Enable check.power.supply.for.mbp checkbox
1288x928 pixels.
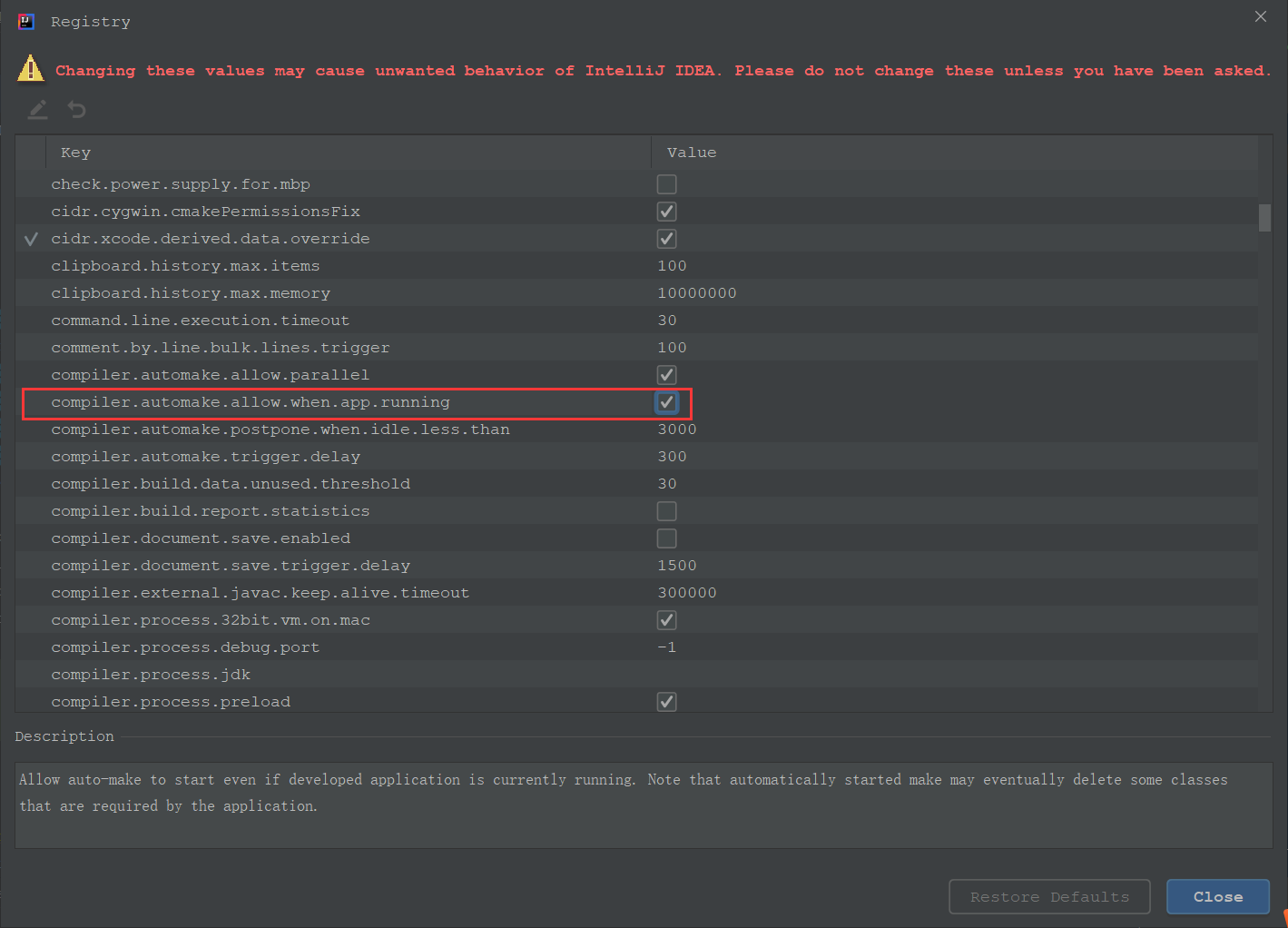(x=666, y=184)
